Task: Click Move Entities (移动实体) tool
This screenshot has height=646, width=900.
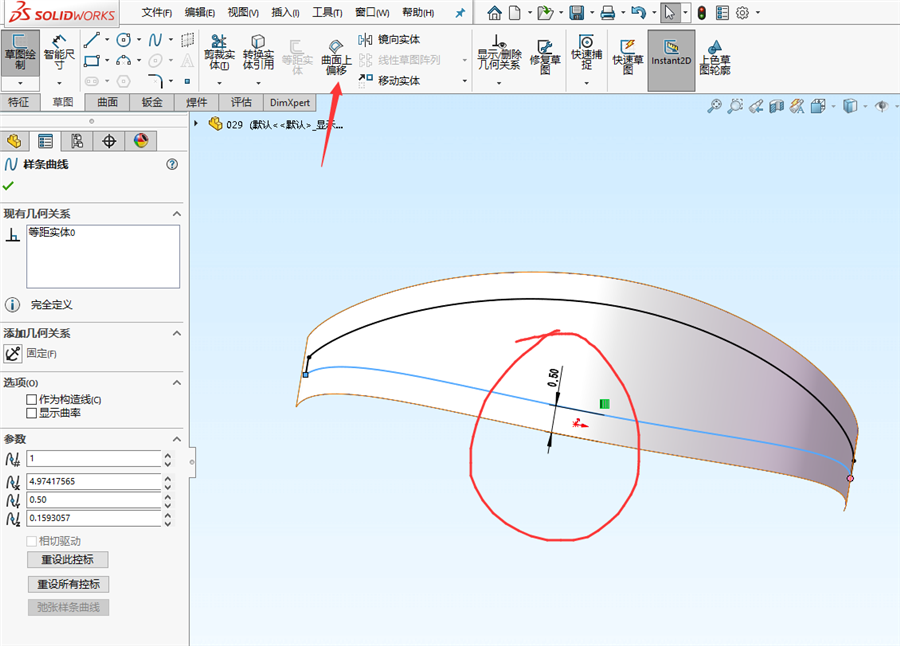Action: [390, 80]
